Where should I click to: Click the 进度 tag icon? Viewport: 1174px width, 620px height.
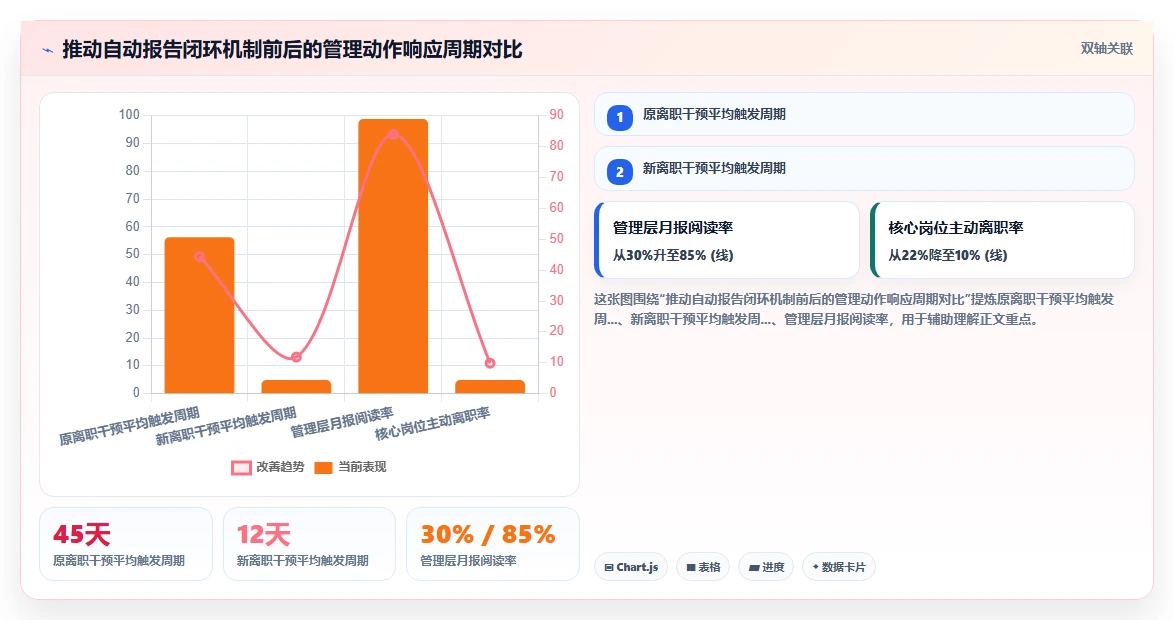[x=754, y=568]
